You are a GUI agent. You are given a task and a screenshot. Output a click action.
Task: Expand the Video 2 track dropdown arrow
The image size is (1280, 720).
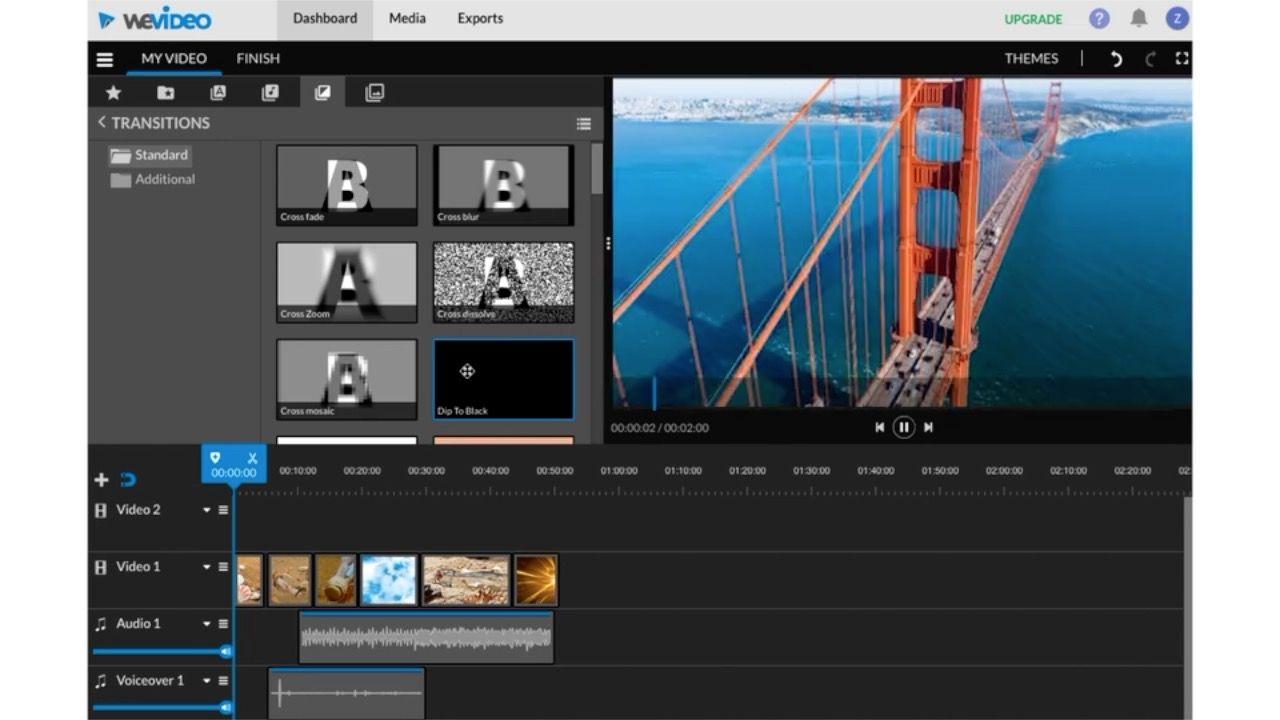tap(207, 510)
